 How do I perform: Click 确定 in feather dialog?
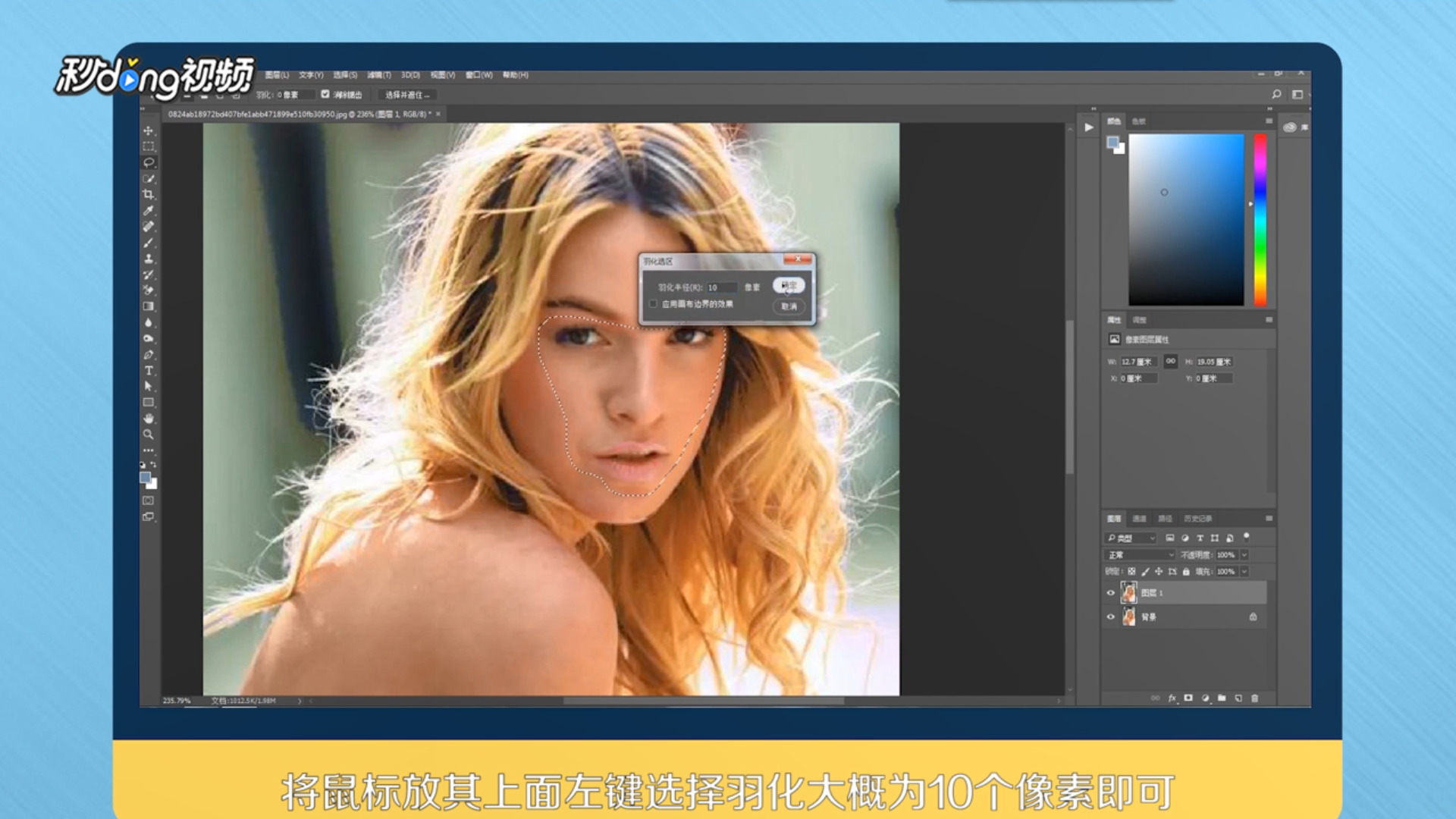click(789, 285)
